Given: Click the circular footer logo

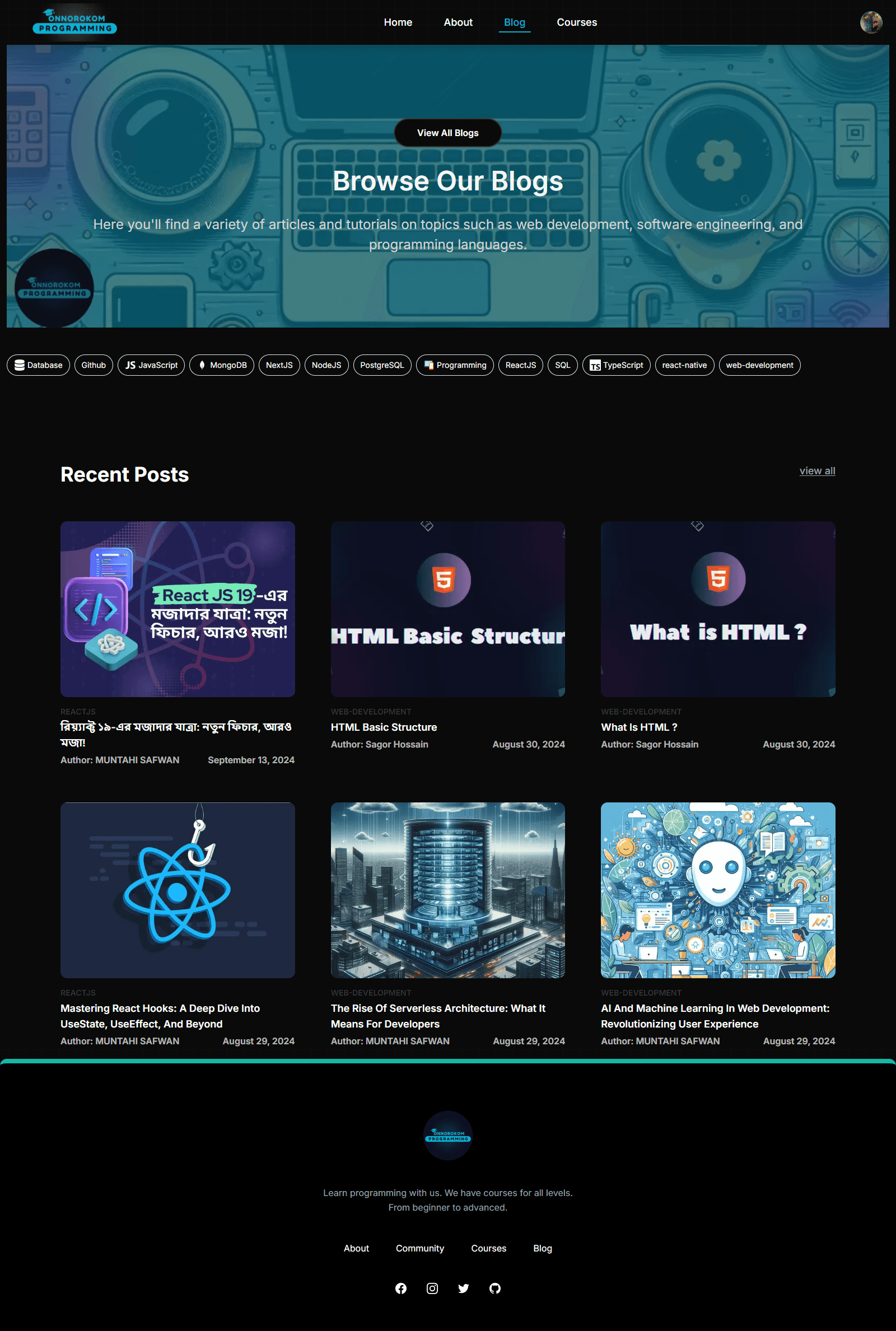Looking at the screenshot, I should point(447,1134).
